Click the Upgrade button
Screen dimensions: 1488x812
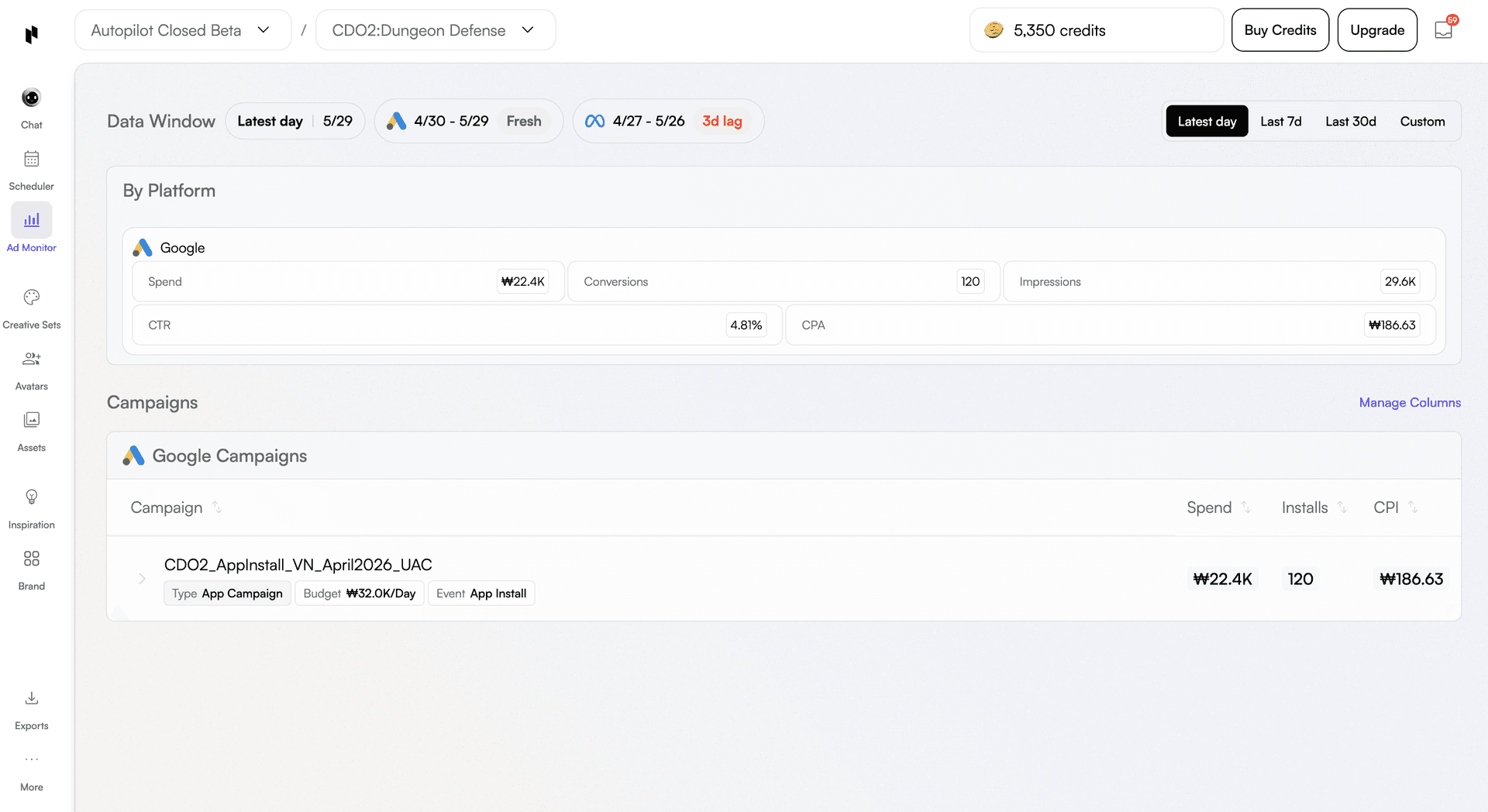pyautogui.click(x=1377, y=30)
